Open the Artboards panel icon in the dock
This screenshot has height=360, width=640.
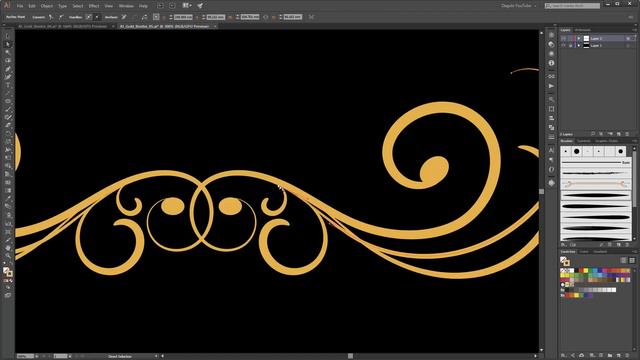(551, 109)
